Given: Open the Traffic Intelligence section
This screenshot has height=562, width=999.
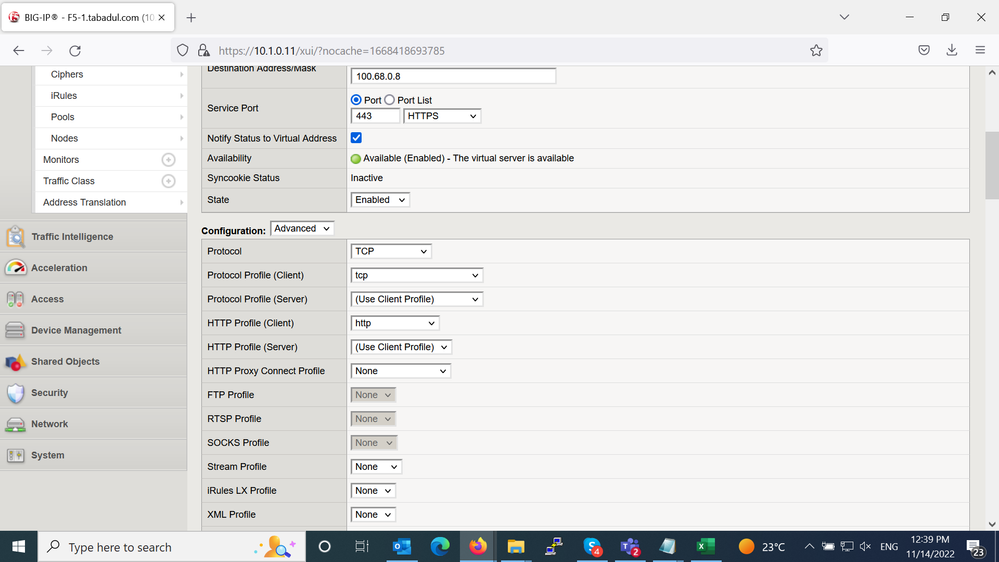Looking at the screenshot, I should click(72, 237).
